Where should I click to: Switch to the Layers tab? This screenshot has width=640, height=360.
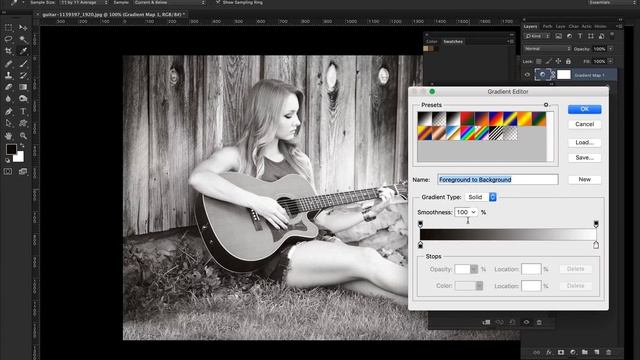tap(530, 26)
